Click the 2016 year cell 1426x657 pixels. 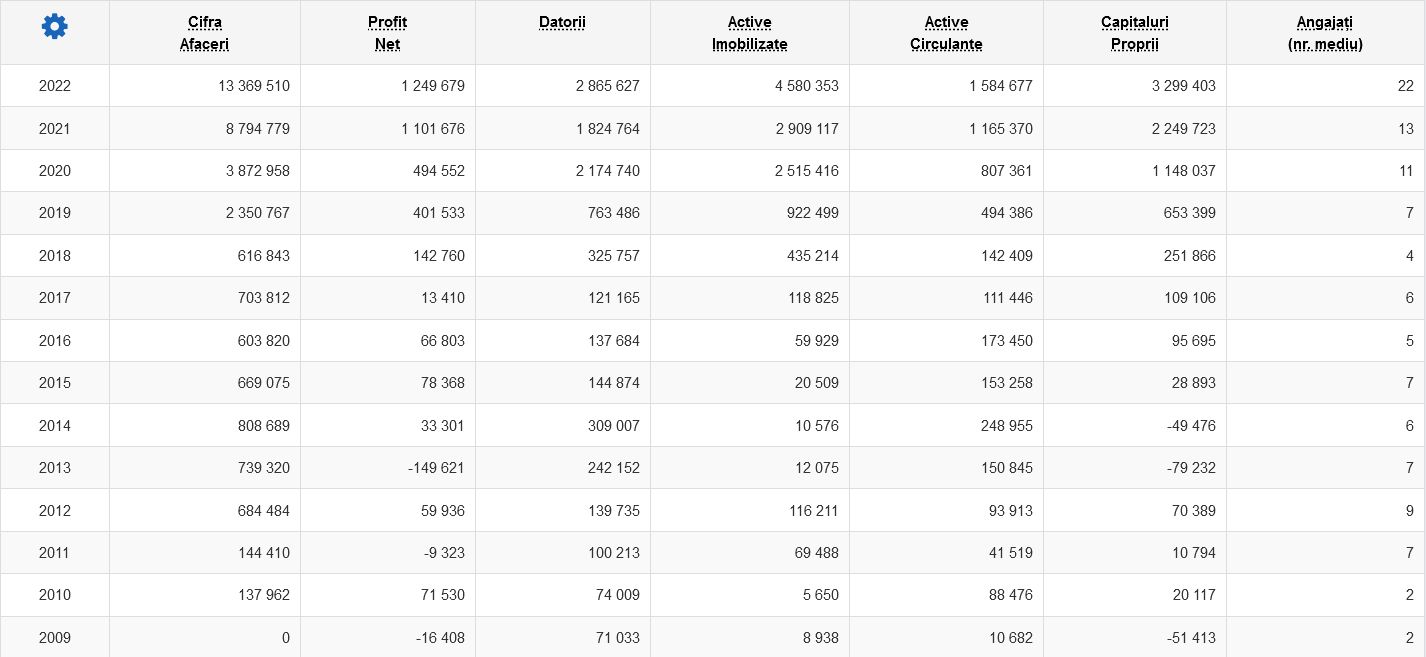click(55, 341)
